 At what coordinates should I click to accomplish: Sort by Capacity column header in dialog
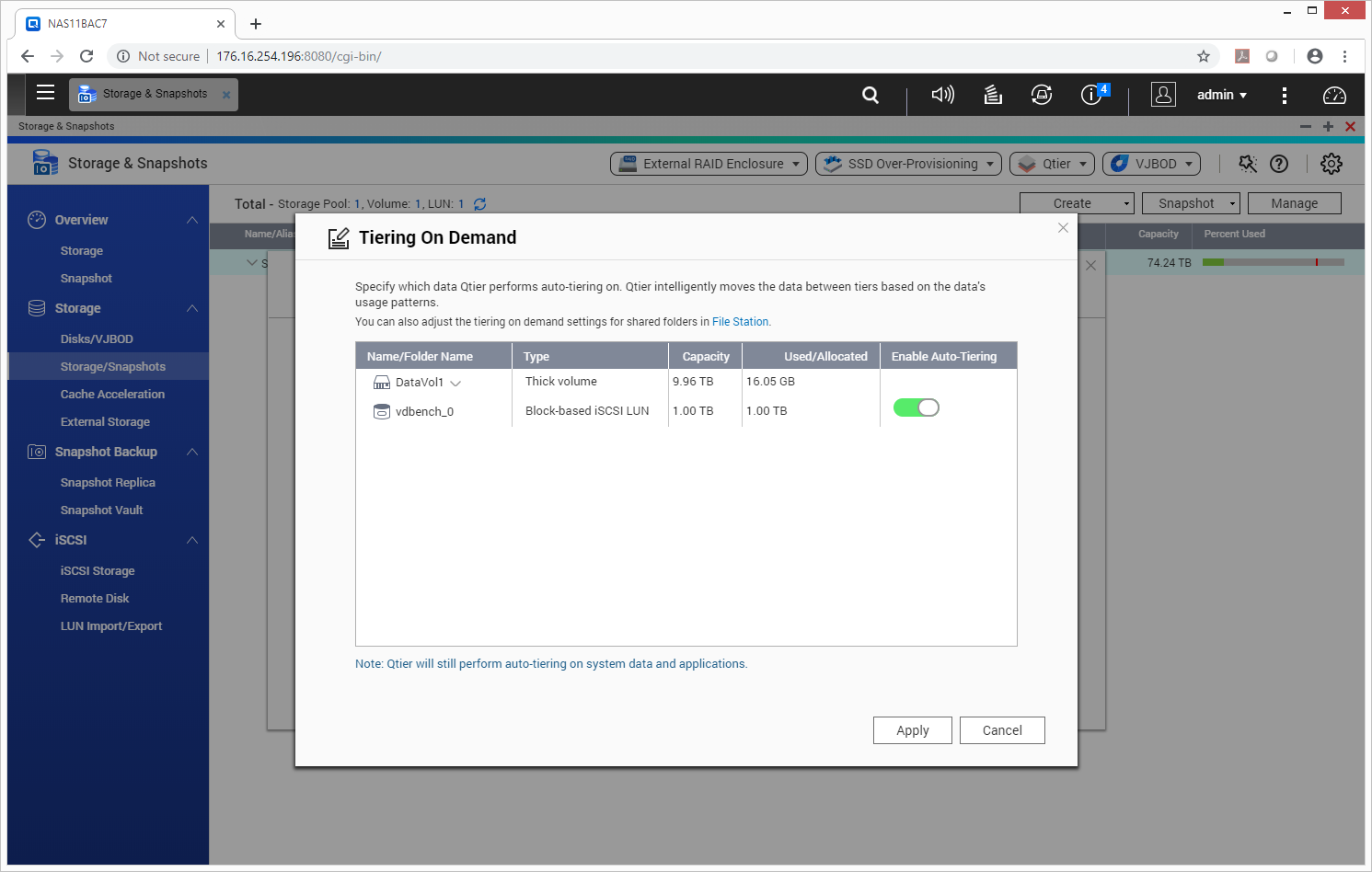pyautogui.click(x=705, y=356)
